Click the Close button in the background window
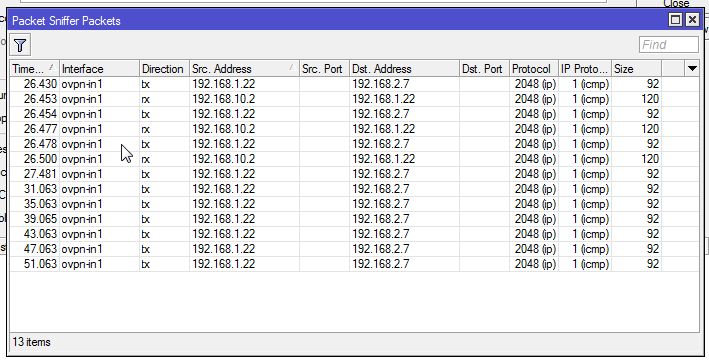This screenshot has height=362, width=709. click(676, 4)
